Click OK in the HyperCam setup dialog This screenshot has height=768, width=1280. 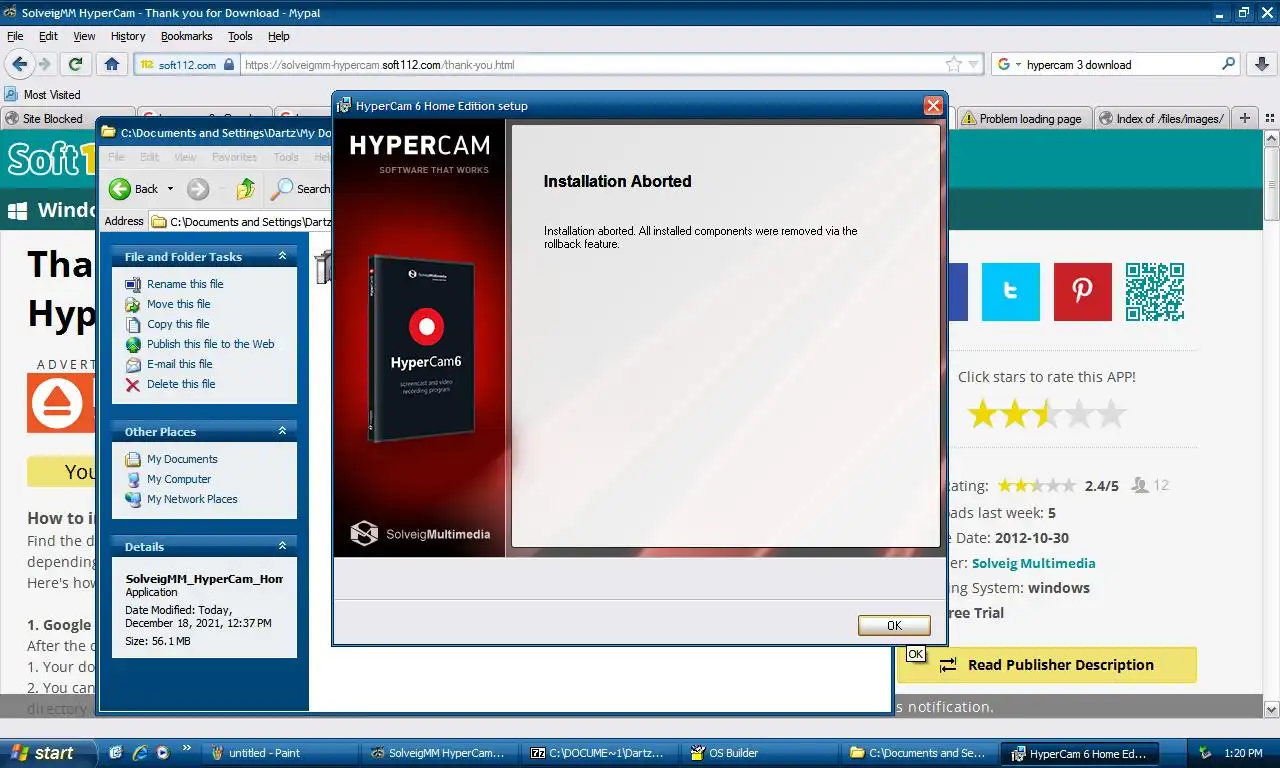pos(894,625)
